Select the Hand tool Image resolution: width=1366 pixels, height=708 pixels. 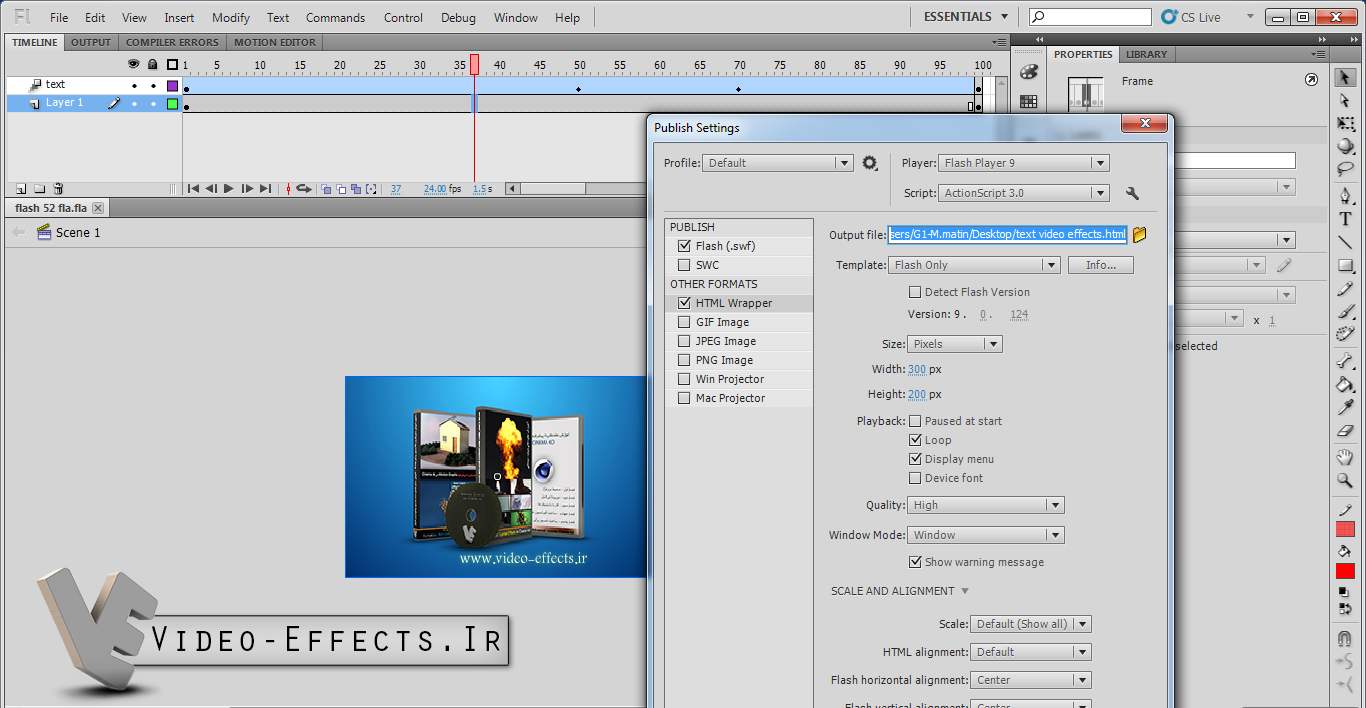[x=1345, y=458]
